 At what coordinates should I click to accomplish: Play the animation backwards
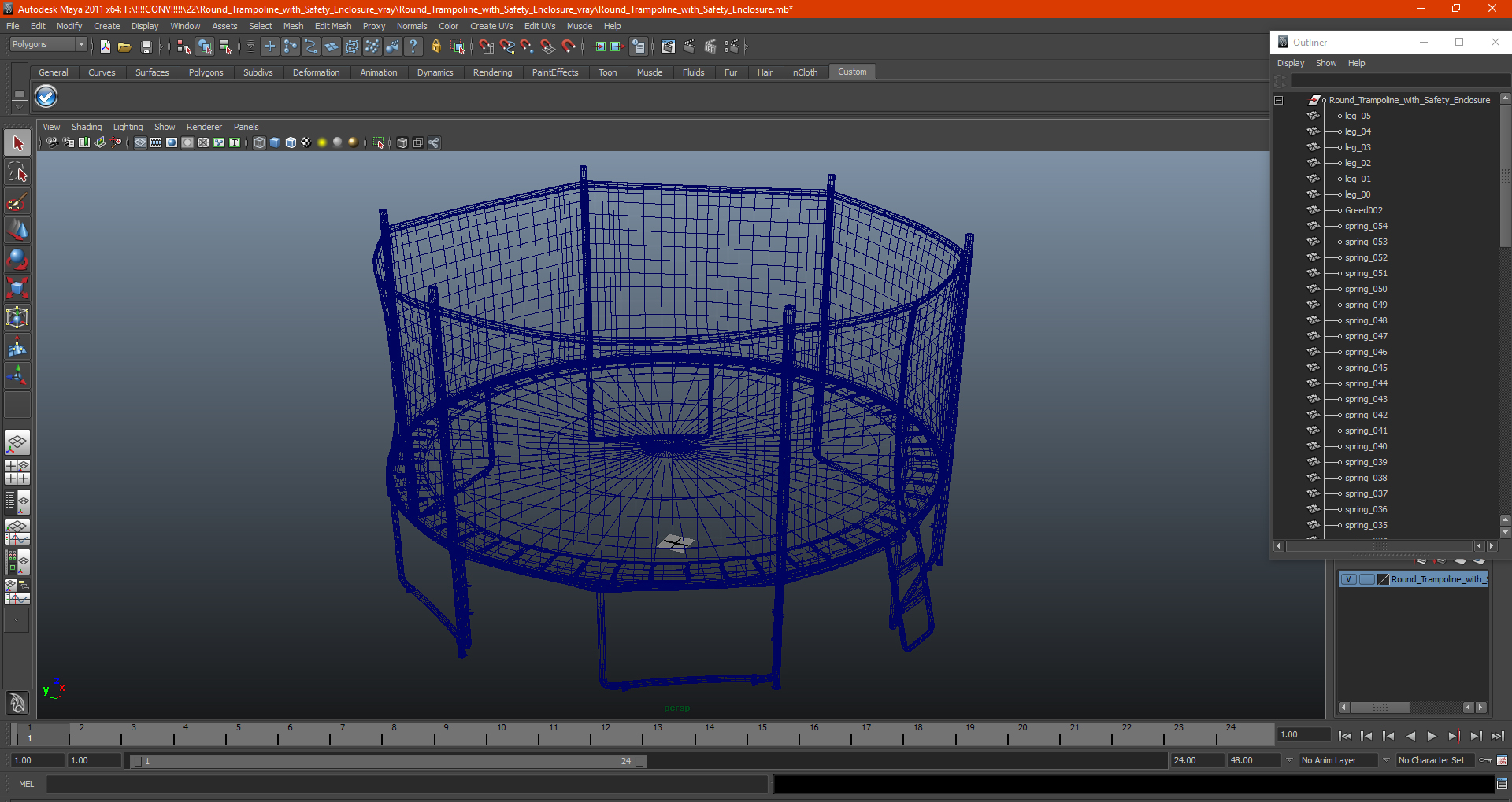click(1410, 736)
